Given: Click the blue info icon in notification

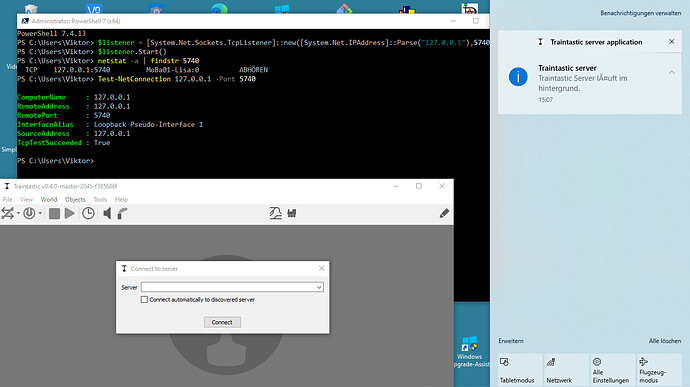Looking at the screenshot, I should pyautogui.click(x=518, y=77).
